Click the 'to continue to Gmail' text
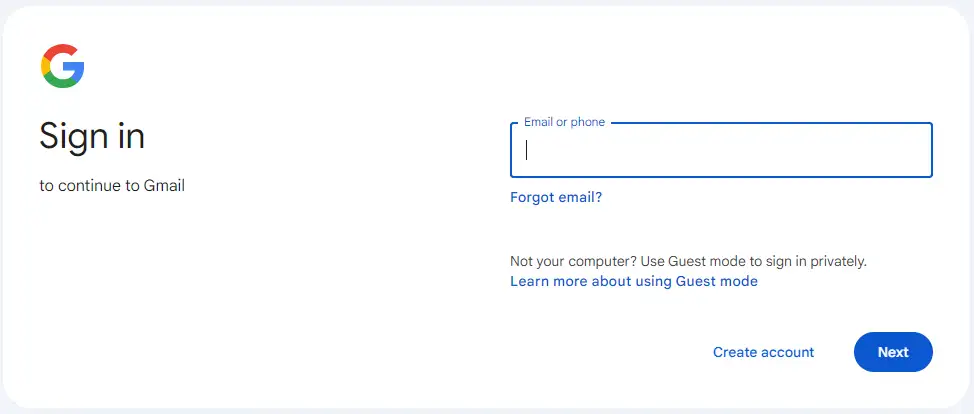 pyautogui.click(x=112, y=185)
